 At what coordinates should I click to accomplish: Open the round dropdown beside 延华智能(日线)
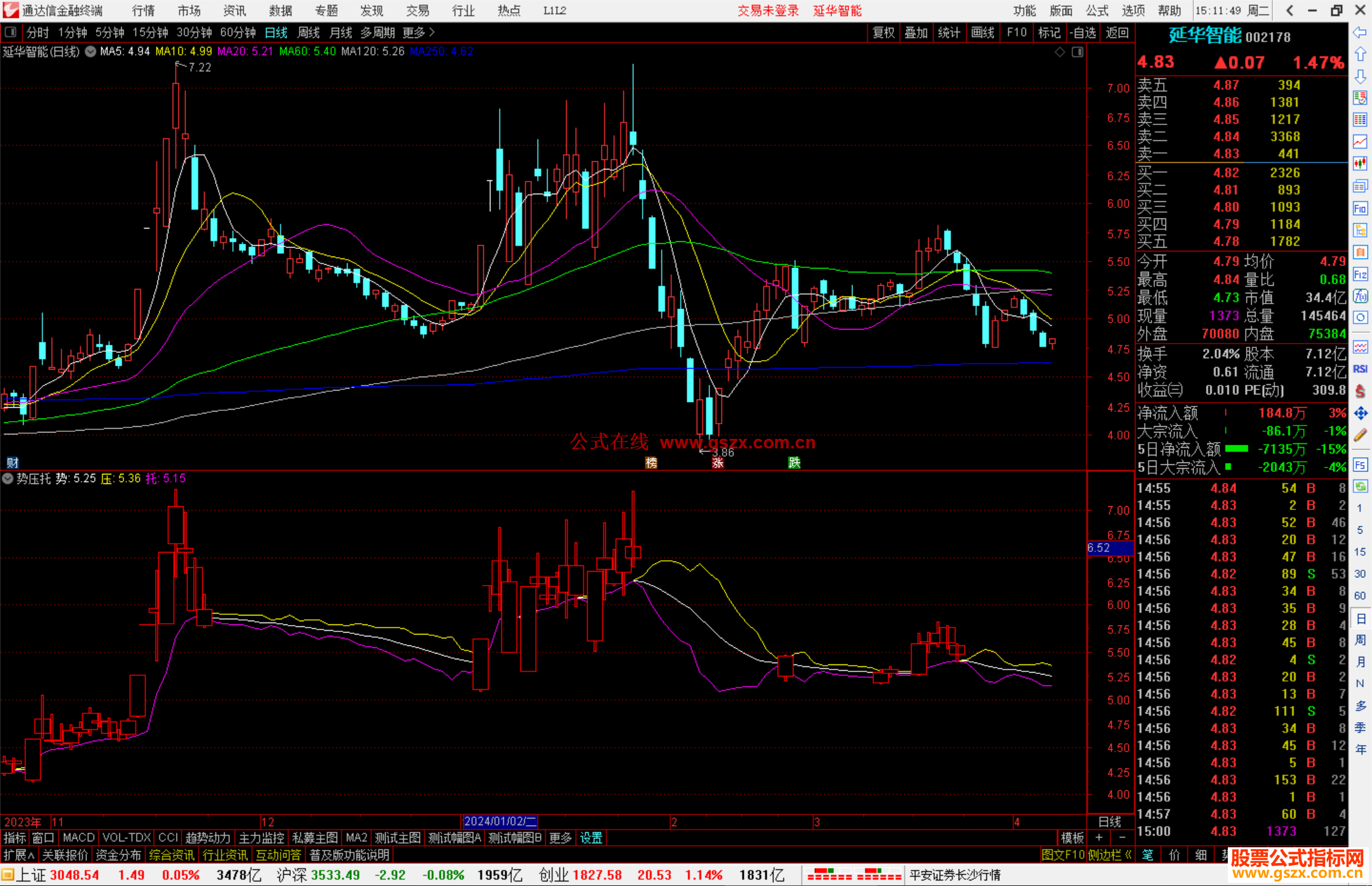pos(90,51)
